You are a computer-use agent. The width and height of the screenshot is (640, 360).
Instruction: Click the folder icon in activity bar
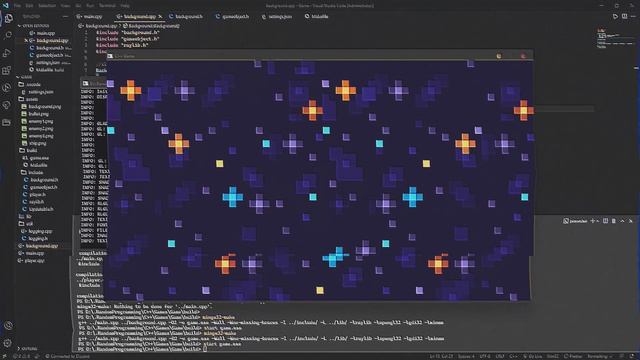(7, 122)
